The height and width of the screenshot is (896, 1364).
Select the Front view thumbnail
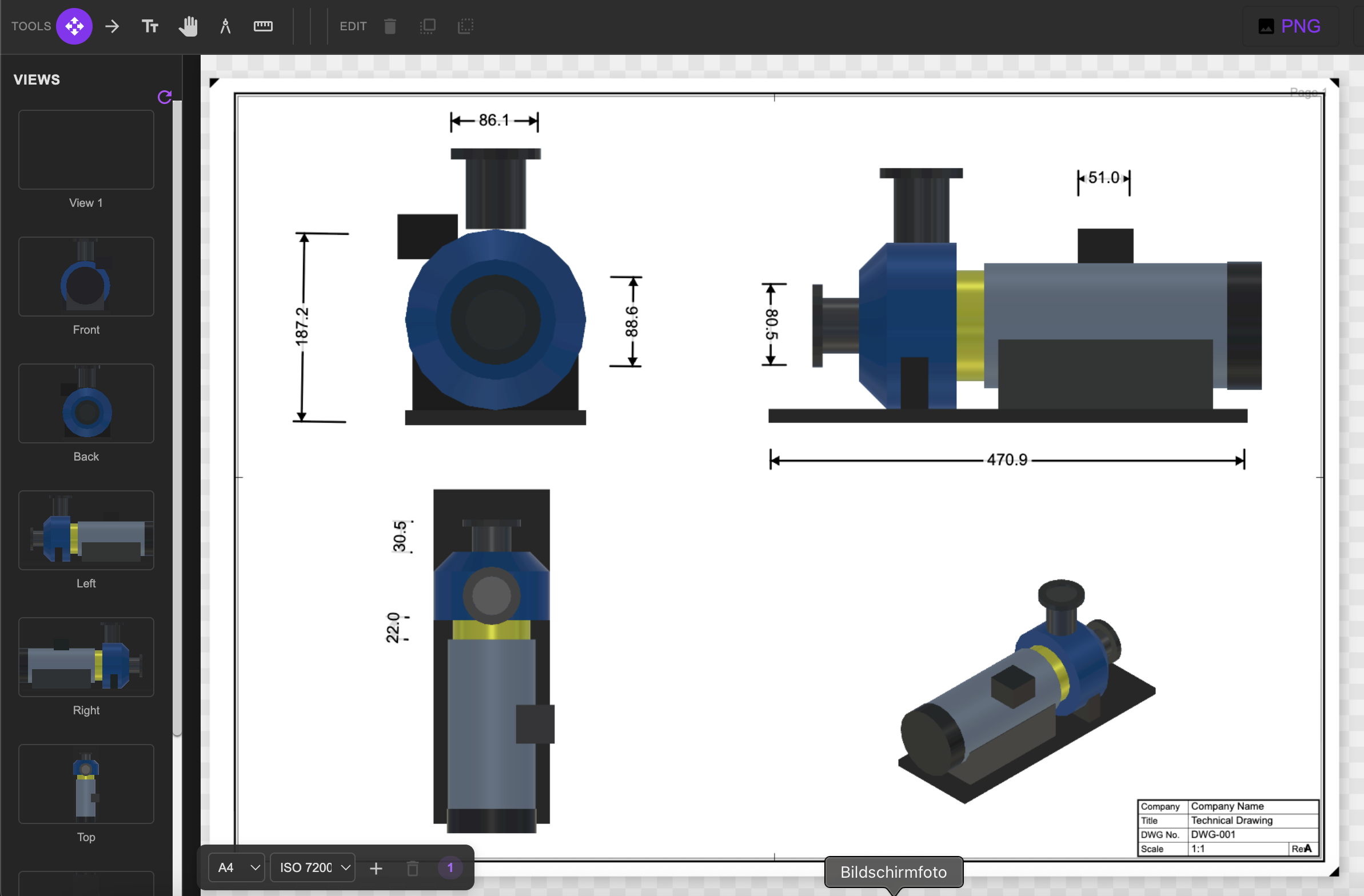click(x=86, y=277)
